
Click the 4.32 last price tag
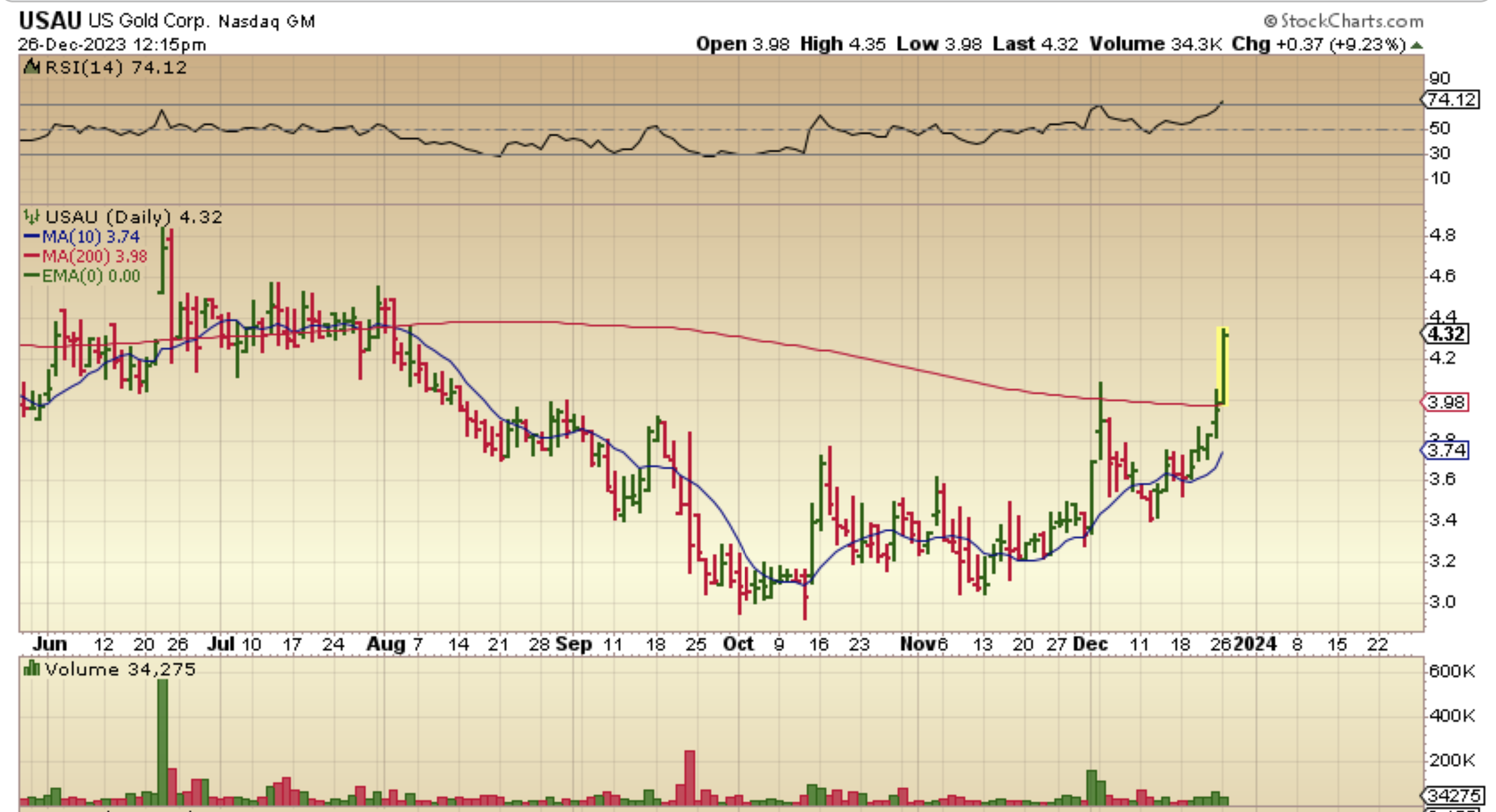click(1447, 334)
